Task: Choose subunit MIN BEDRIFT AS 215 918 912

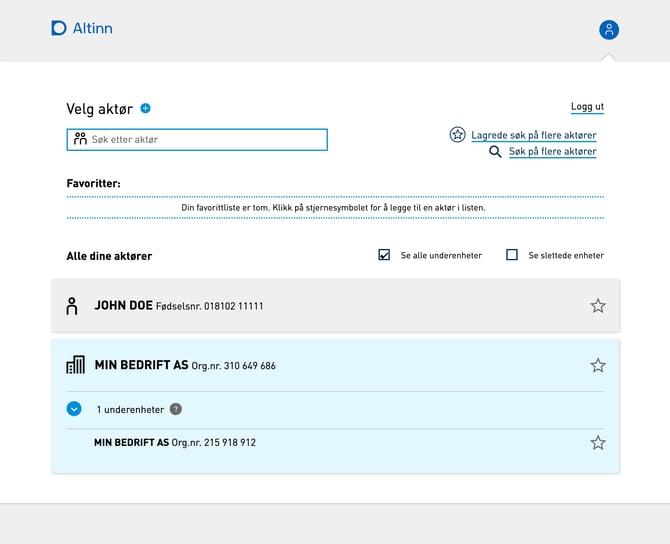Action: (335, 442)
